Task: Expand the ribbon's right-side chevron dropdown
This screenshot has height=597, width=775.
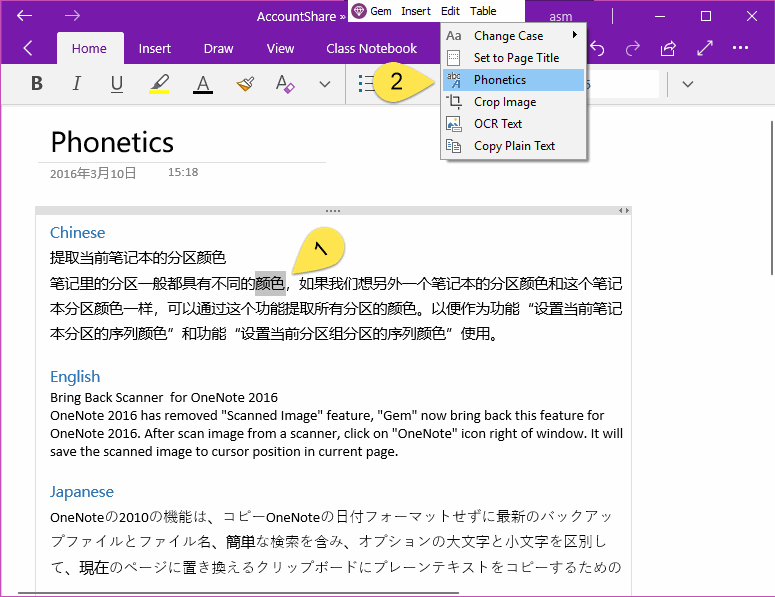Action: pos(688,84)
